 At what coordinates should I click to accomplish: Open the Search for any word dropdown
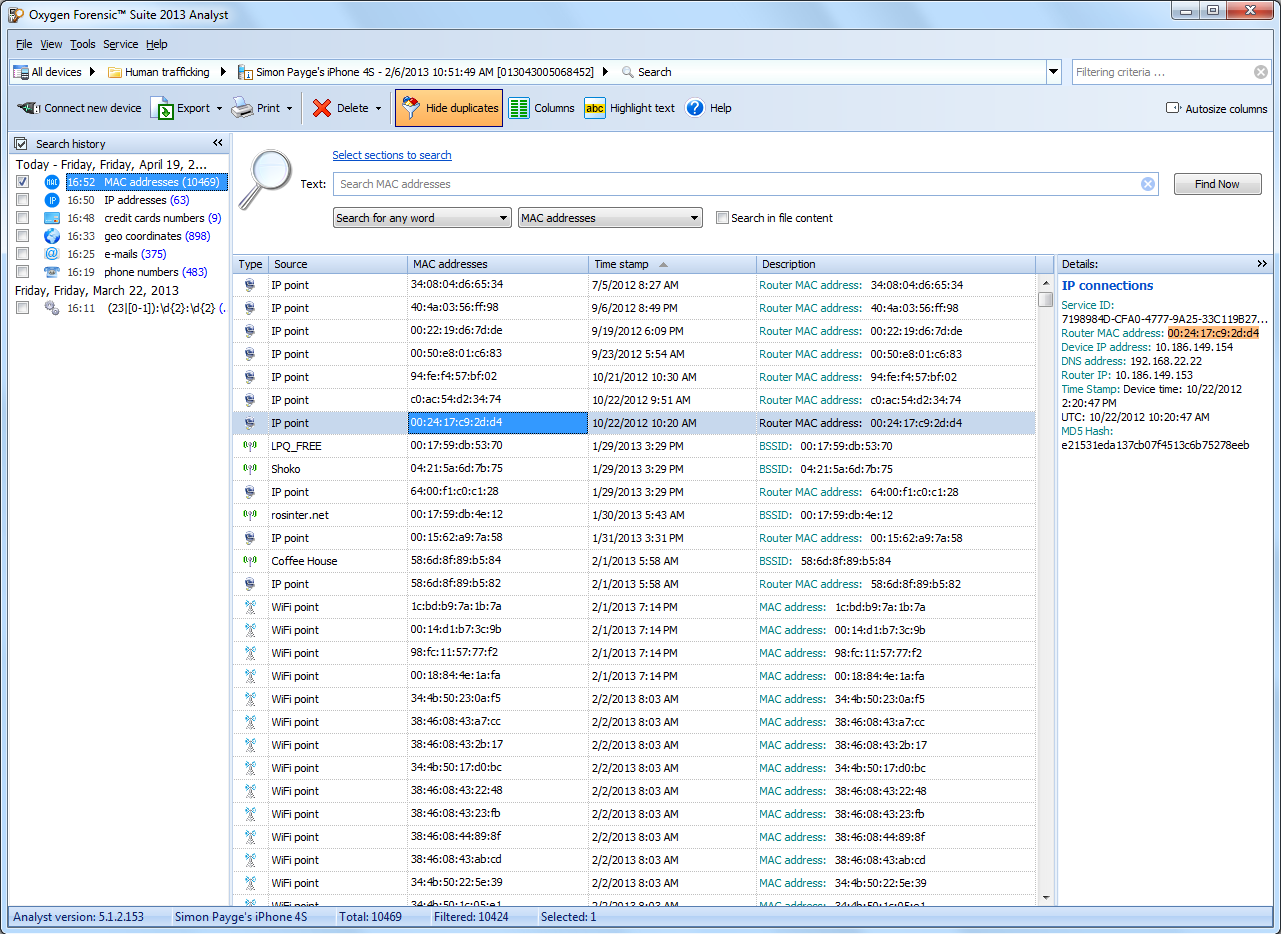pyautogui.click(x=422, y=218)
